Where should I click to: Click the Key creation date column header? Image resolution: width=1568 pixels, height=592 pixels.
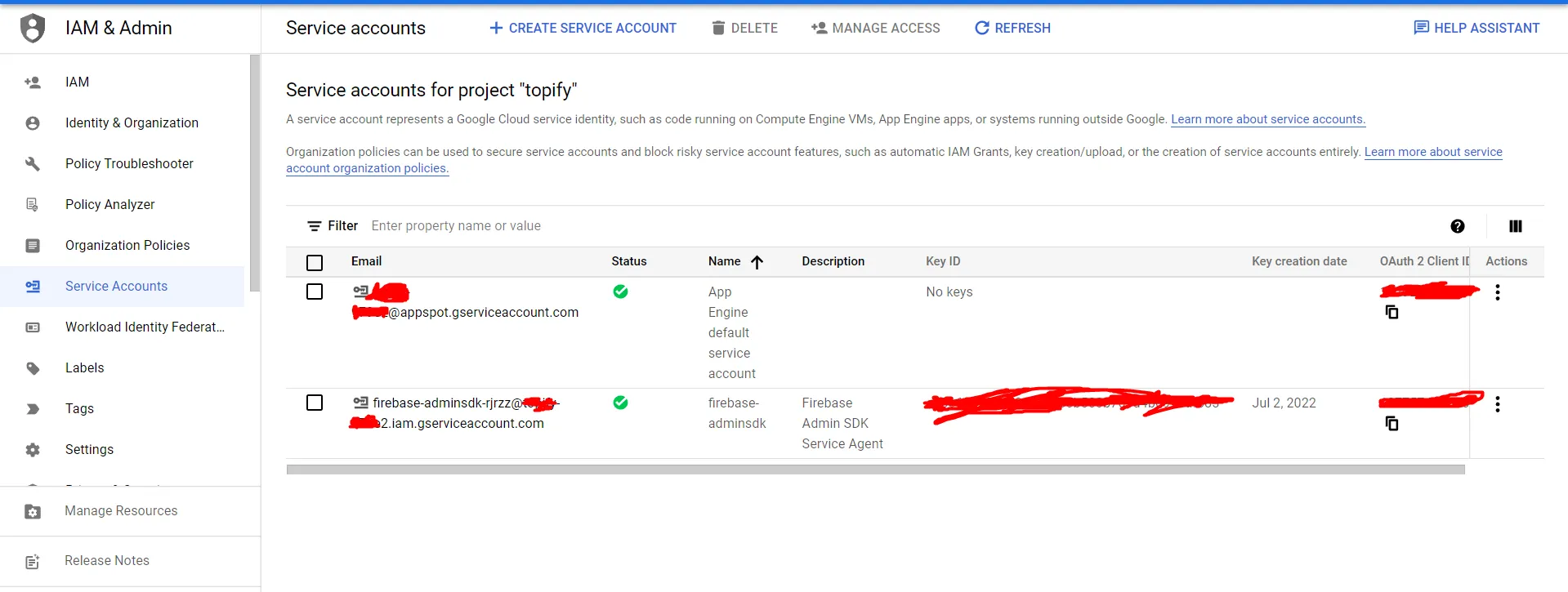tap(1299, 261)
